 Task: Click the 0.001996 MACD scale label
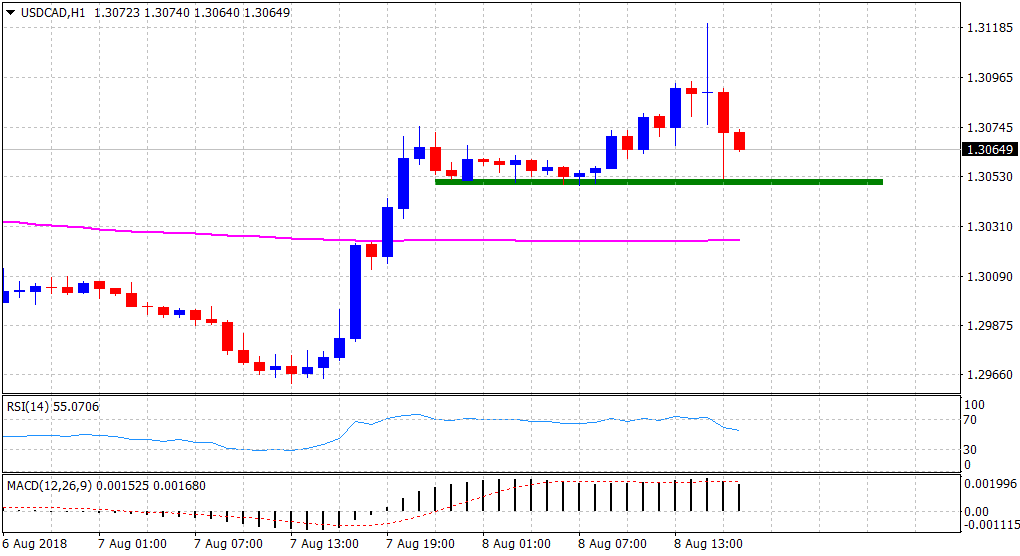989,484
